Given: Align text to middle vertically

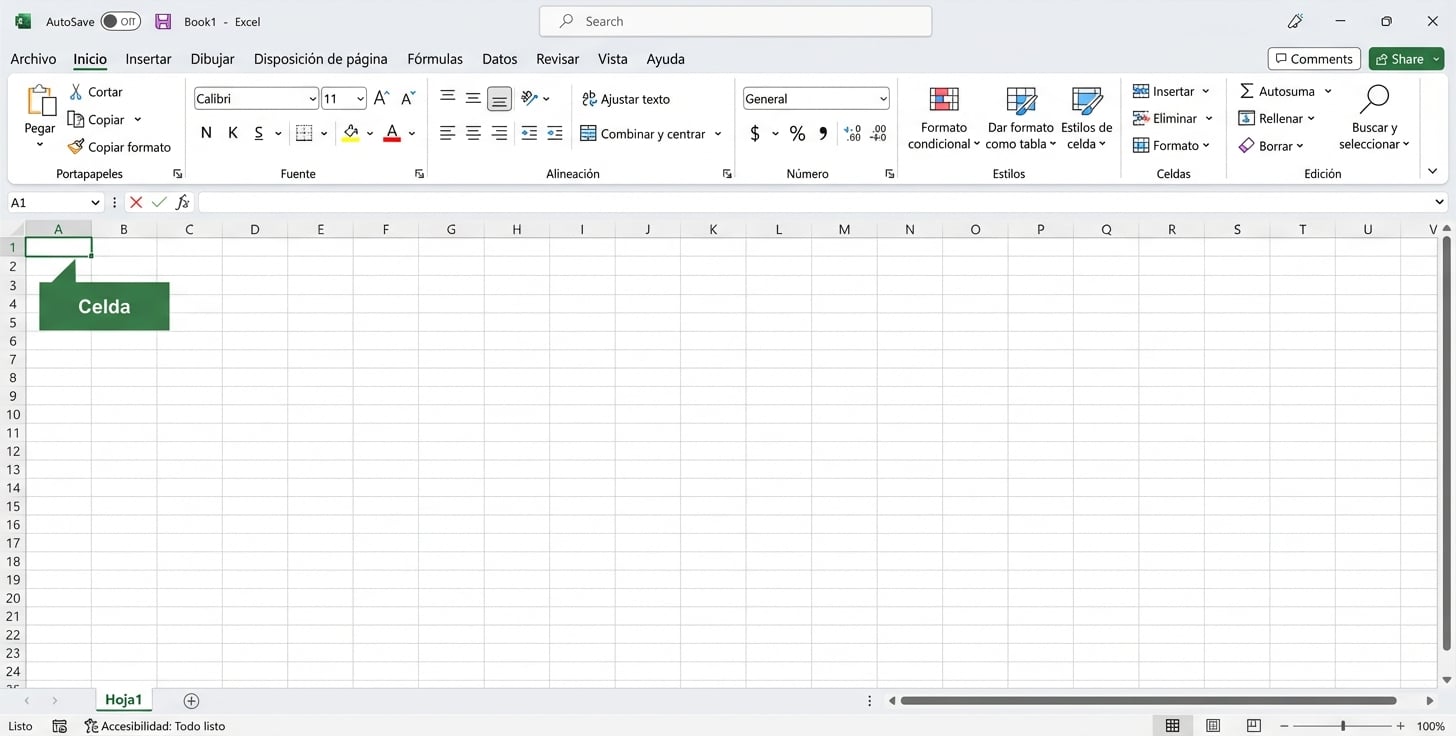Looking at the screenshot, I should (x=473, y=98).
